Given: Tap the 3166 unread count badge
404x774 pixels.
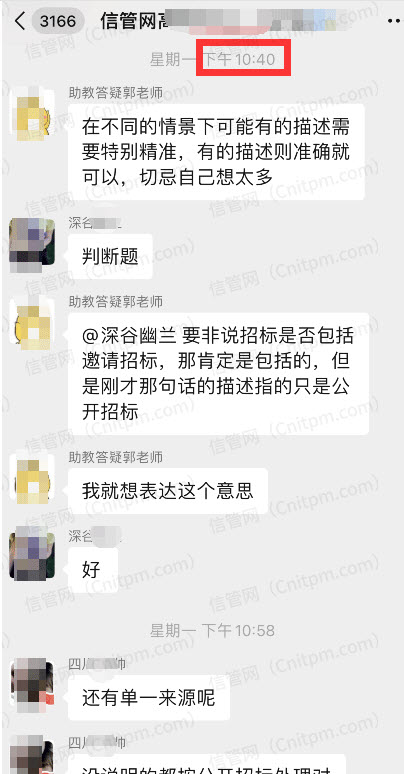Looking at the screenshot, I should pos(58,21).
